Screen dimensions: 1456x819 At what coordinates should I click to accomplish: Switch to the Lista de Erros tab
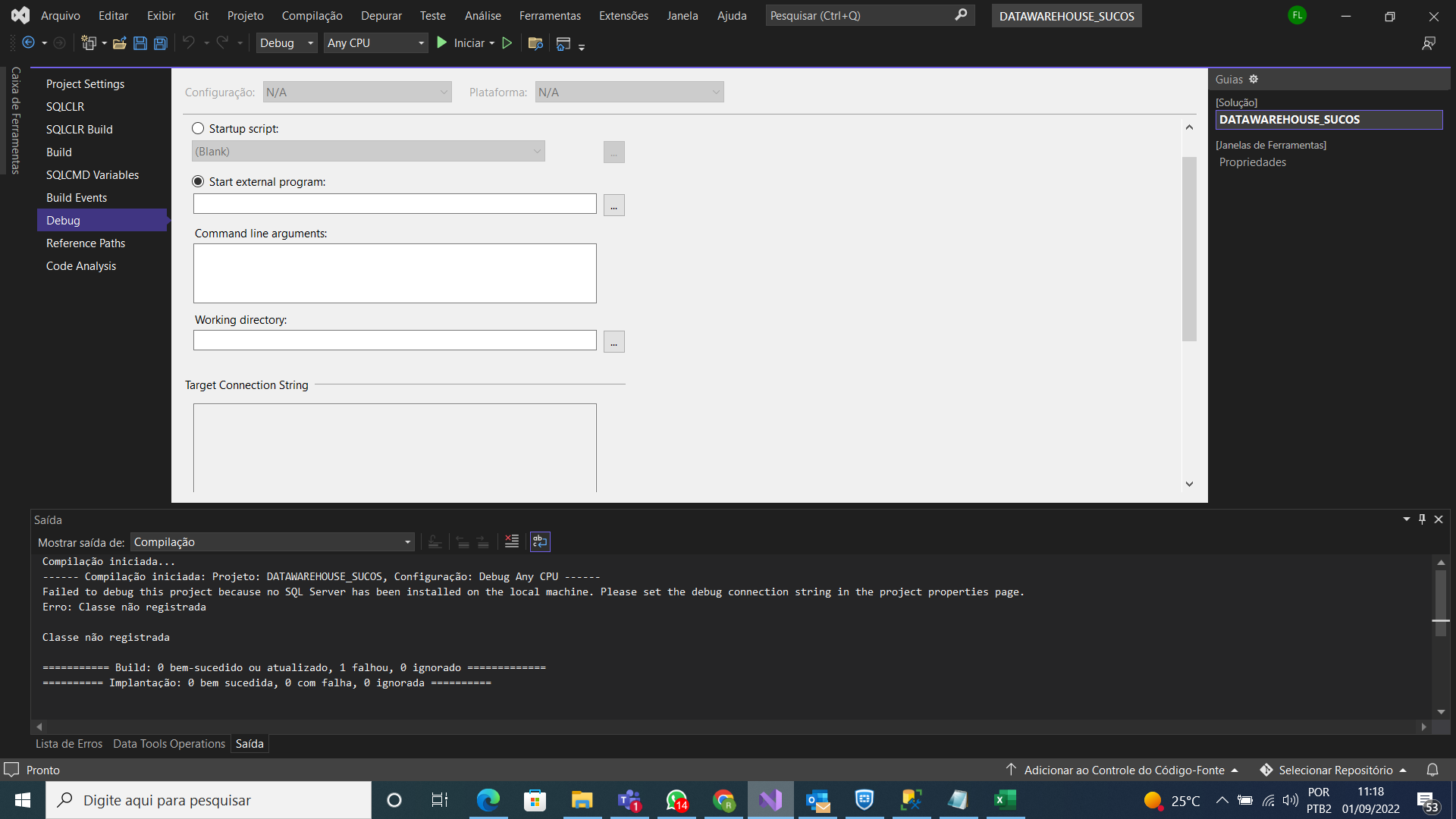click(69, 743)
